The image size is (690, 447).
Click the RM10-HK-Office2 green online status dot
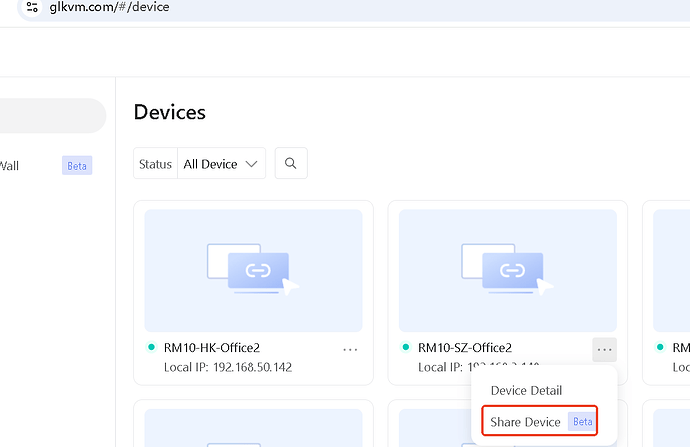(151, 348)
